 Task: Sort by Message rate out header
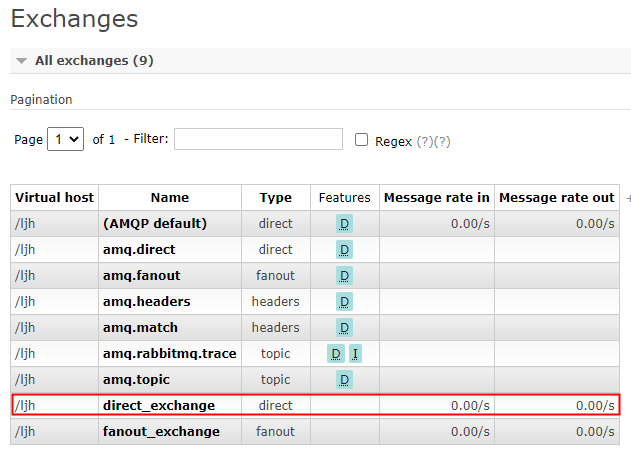(557, 198)
